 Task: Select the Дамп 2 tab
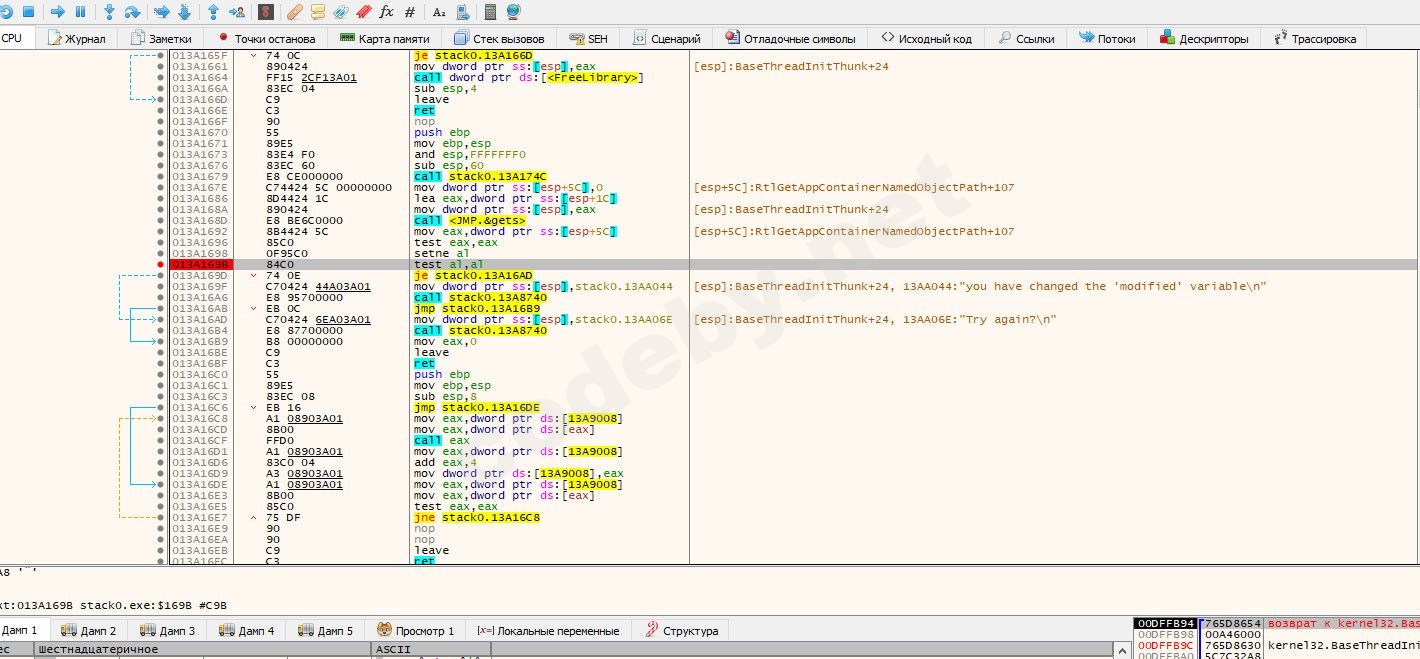(x=89, y=631)
